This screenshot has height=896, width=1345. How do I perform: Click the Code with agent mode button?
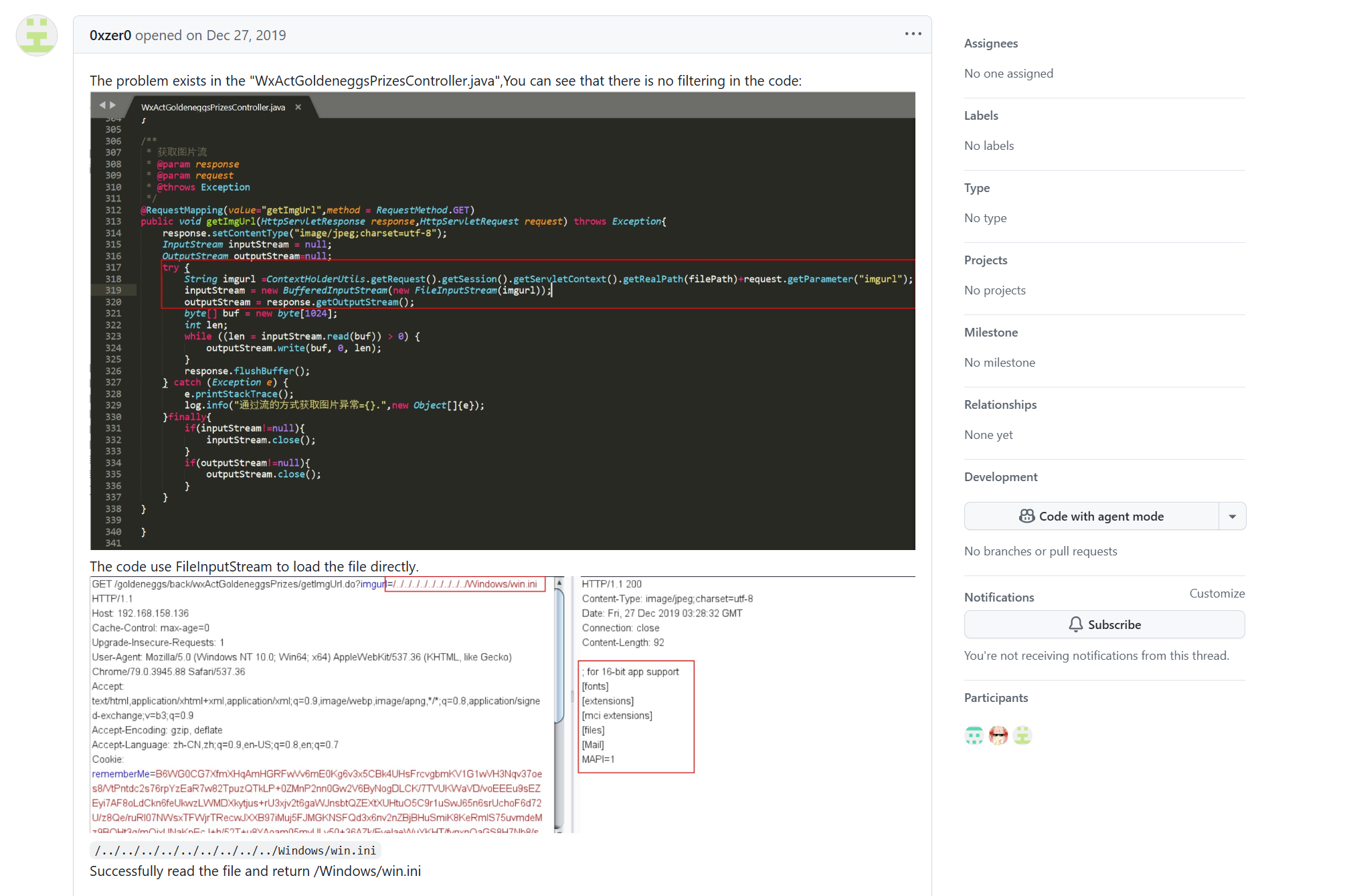1091,516
